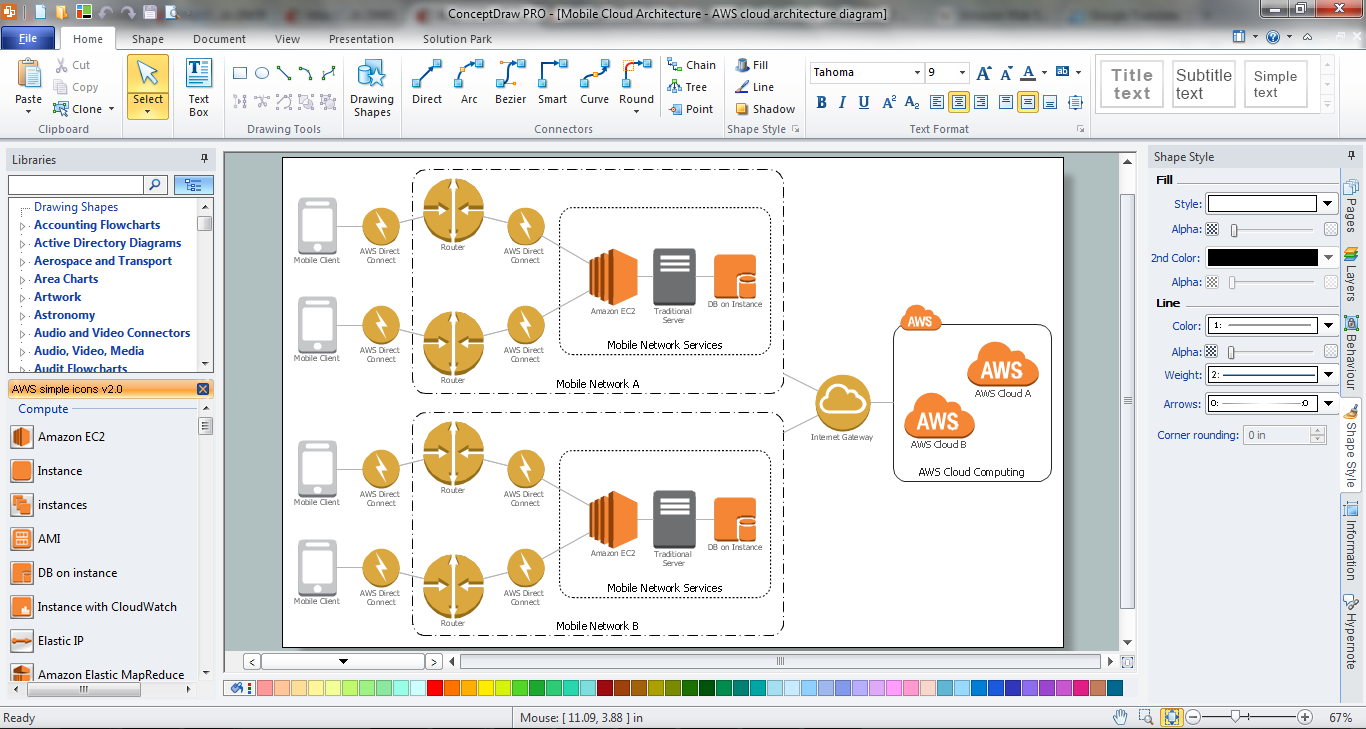
Task: Choose the Arc connector tool
Action: coord(469,82)
